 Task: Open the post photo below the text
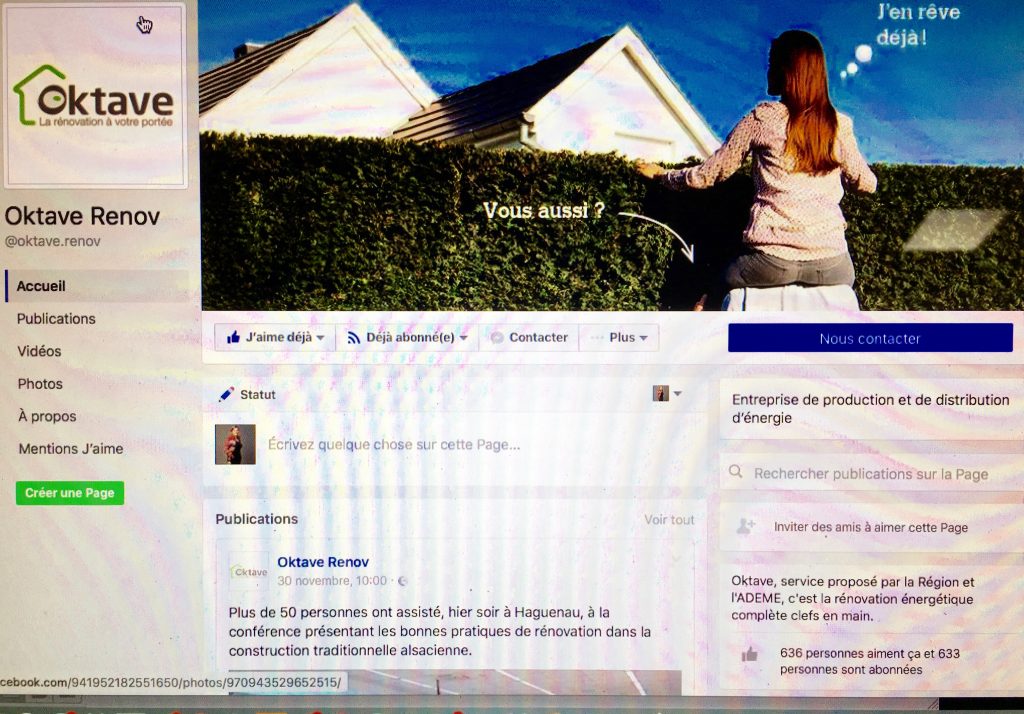[x=455, y=682]
